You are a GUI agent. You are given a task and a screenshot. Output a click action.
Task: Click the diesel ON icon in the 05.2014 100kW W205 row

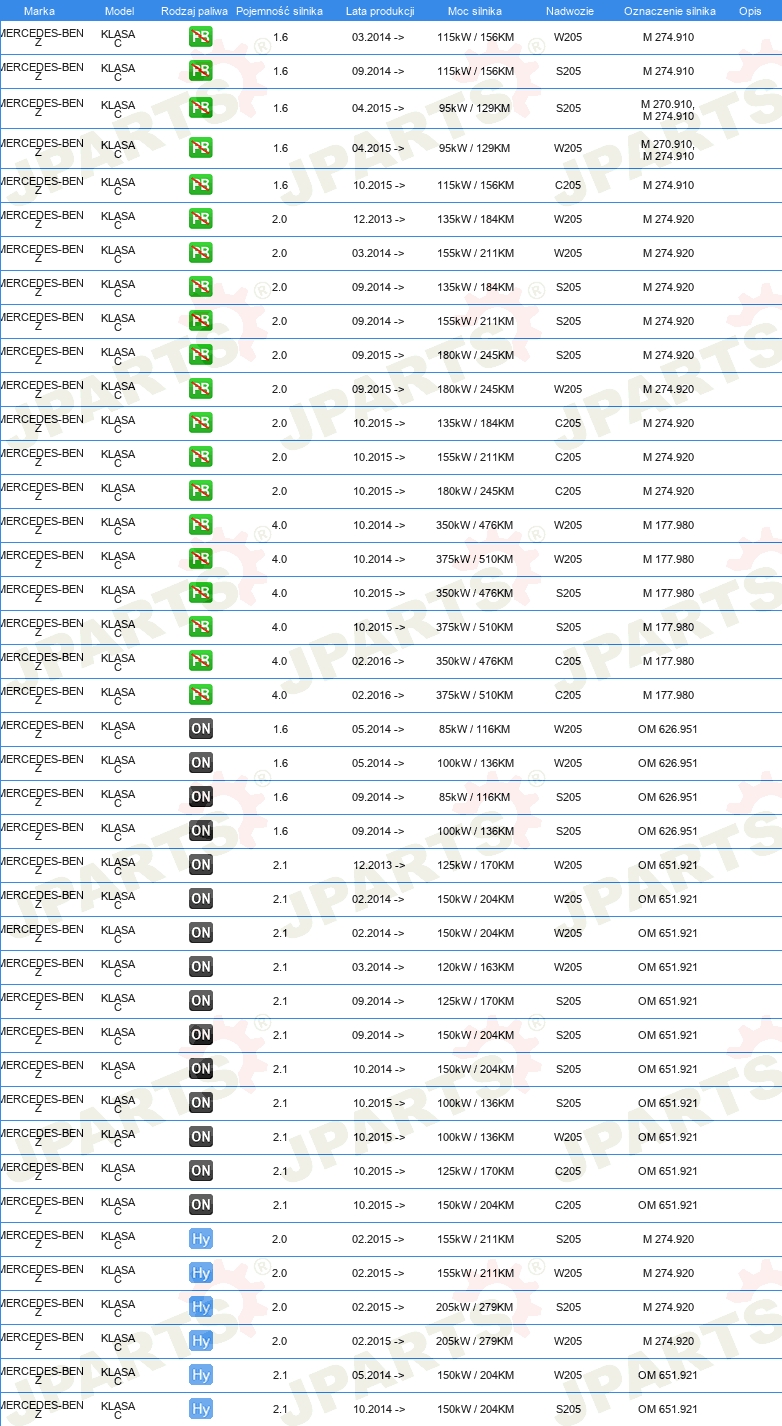(x=201, y=763)
